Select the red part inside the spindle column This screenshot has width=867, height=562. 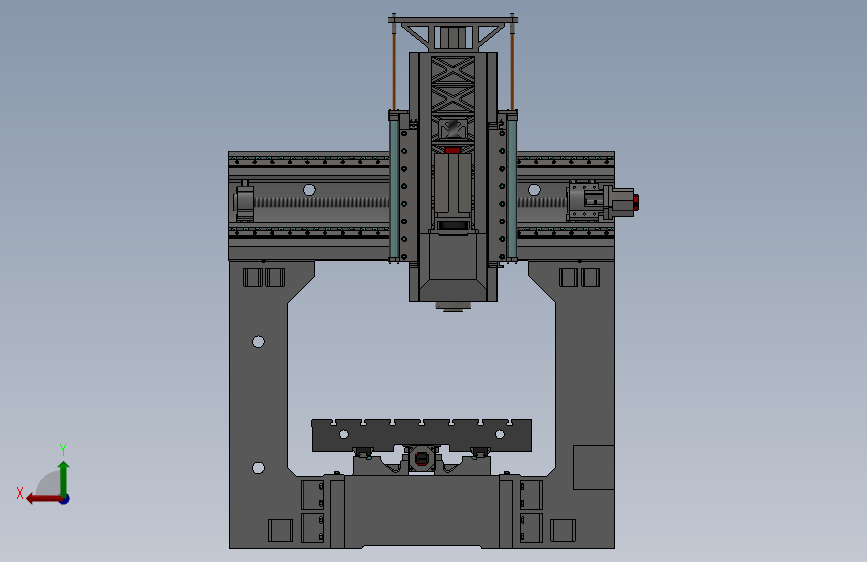(x=453, y=150)
